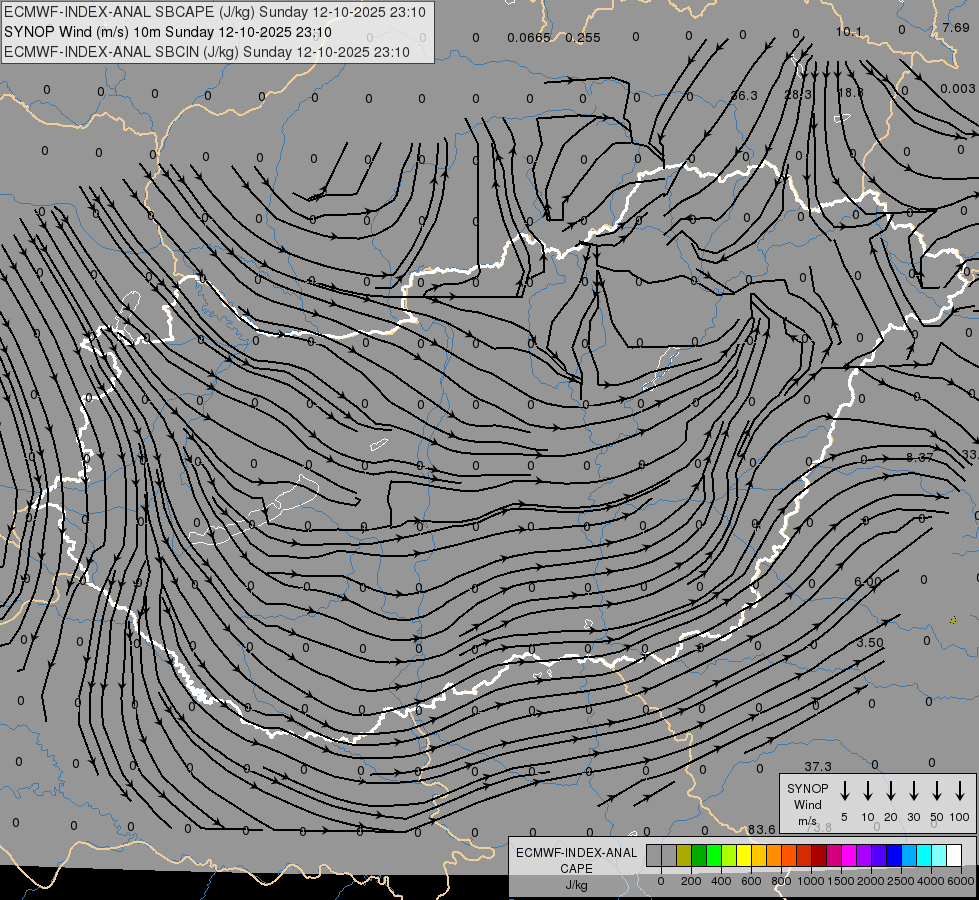The image size is (979, 900).
Task: Click the 100 m/s wind arrow in legend
Action: (x=960, y=791)
